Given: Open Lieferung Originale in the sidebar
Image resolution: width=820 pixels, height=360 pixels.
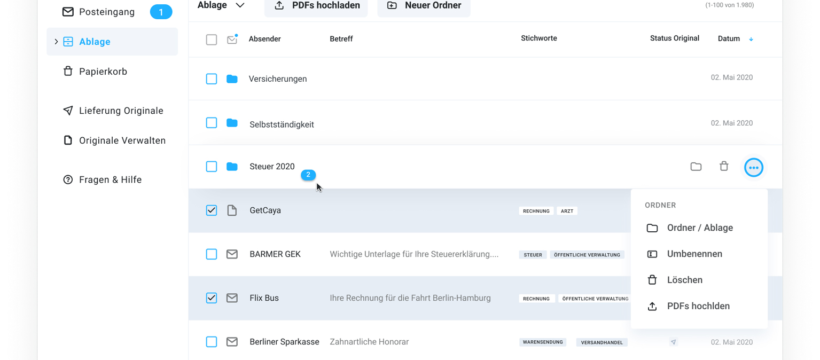Looking at the screenshot, I should coord(112,111).
